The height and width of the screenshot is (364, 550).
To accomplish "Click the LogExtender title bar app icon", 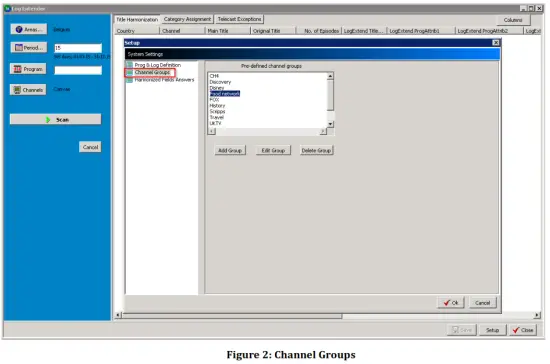I will coord(7,8).
